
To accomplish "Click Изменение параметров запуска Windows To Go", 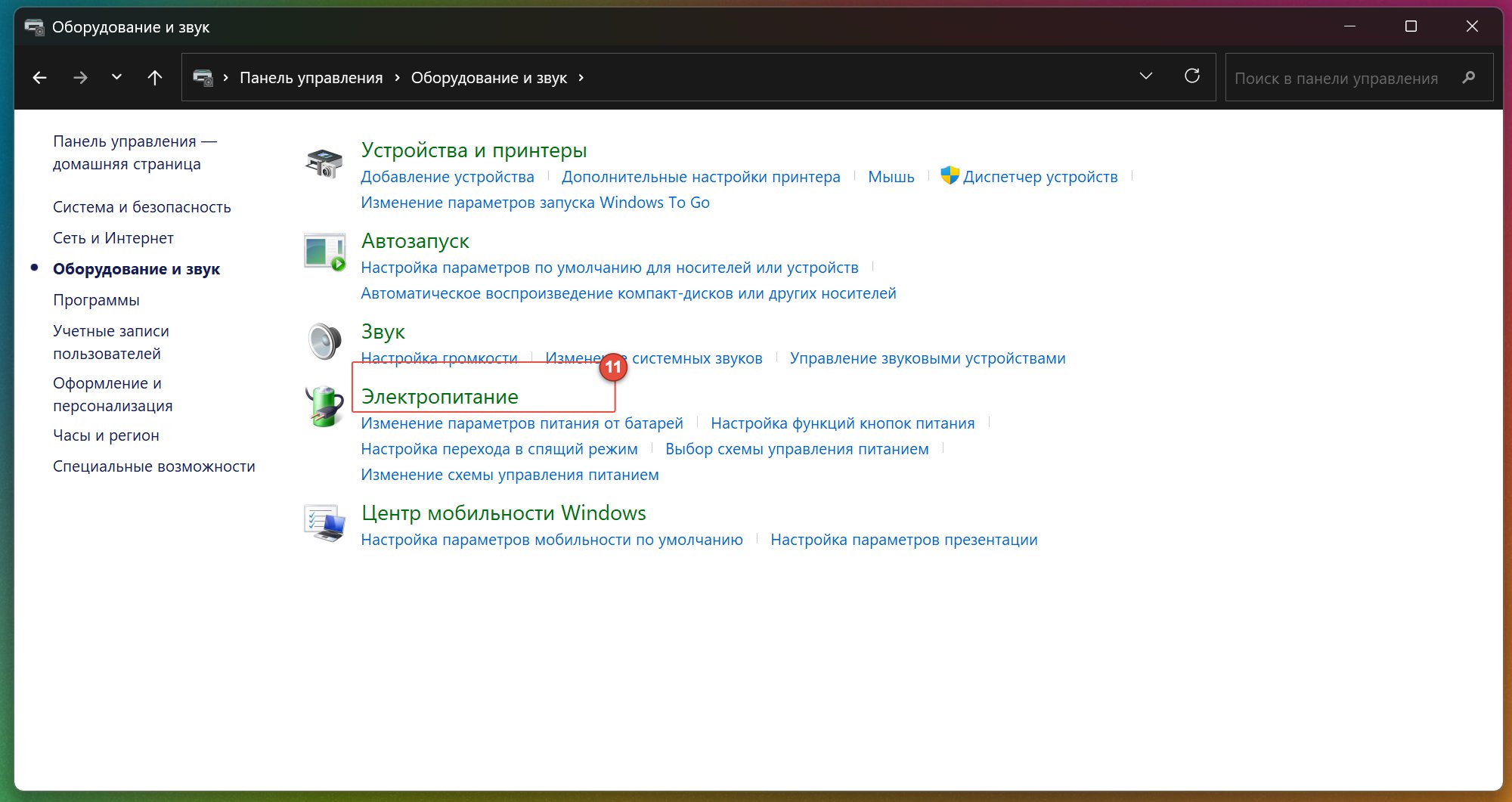I will (x=535, y=203).
